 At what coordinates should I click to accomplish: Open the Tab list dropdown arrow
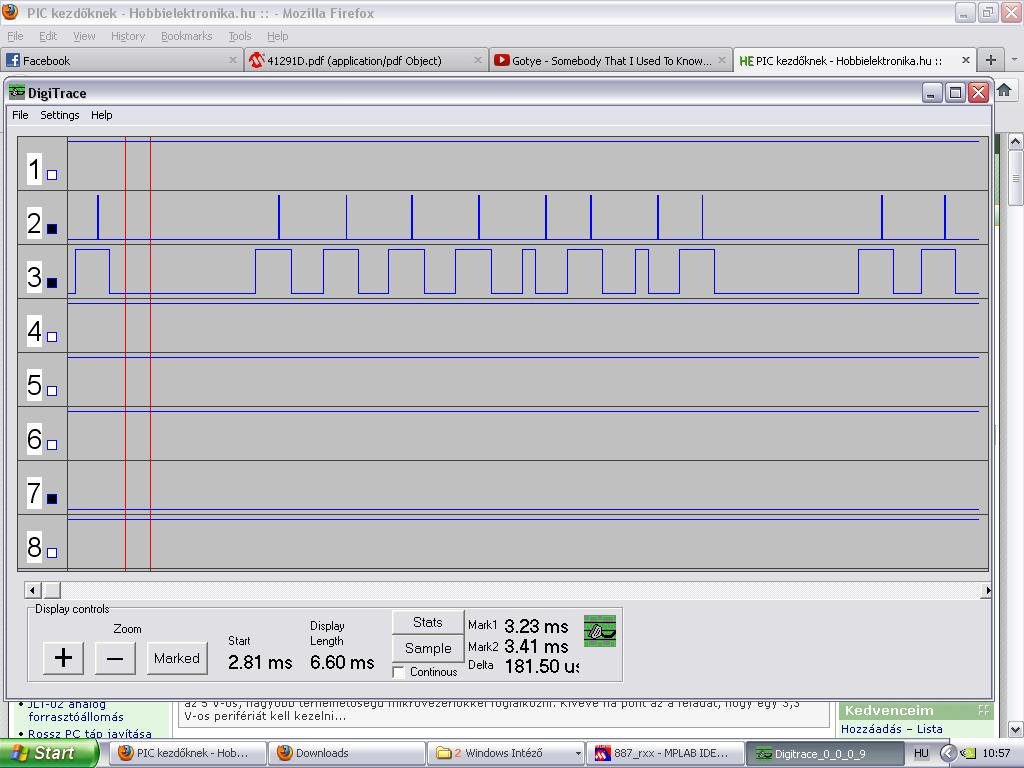1014,60
